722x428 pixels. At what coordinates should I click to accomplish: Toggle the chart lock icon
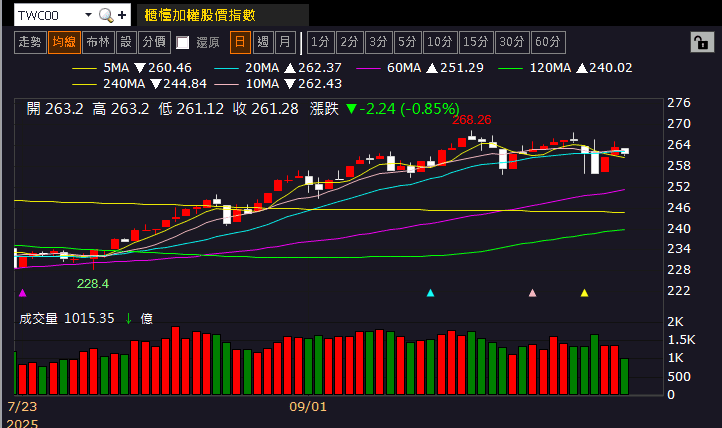[x=702, y=43]
